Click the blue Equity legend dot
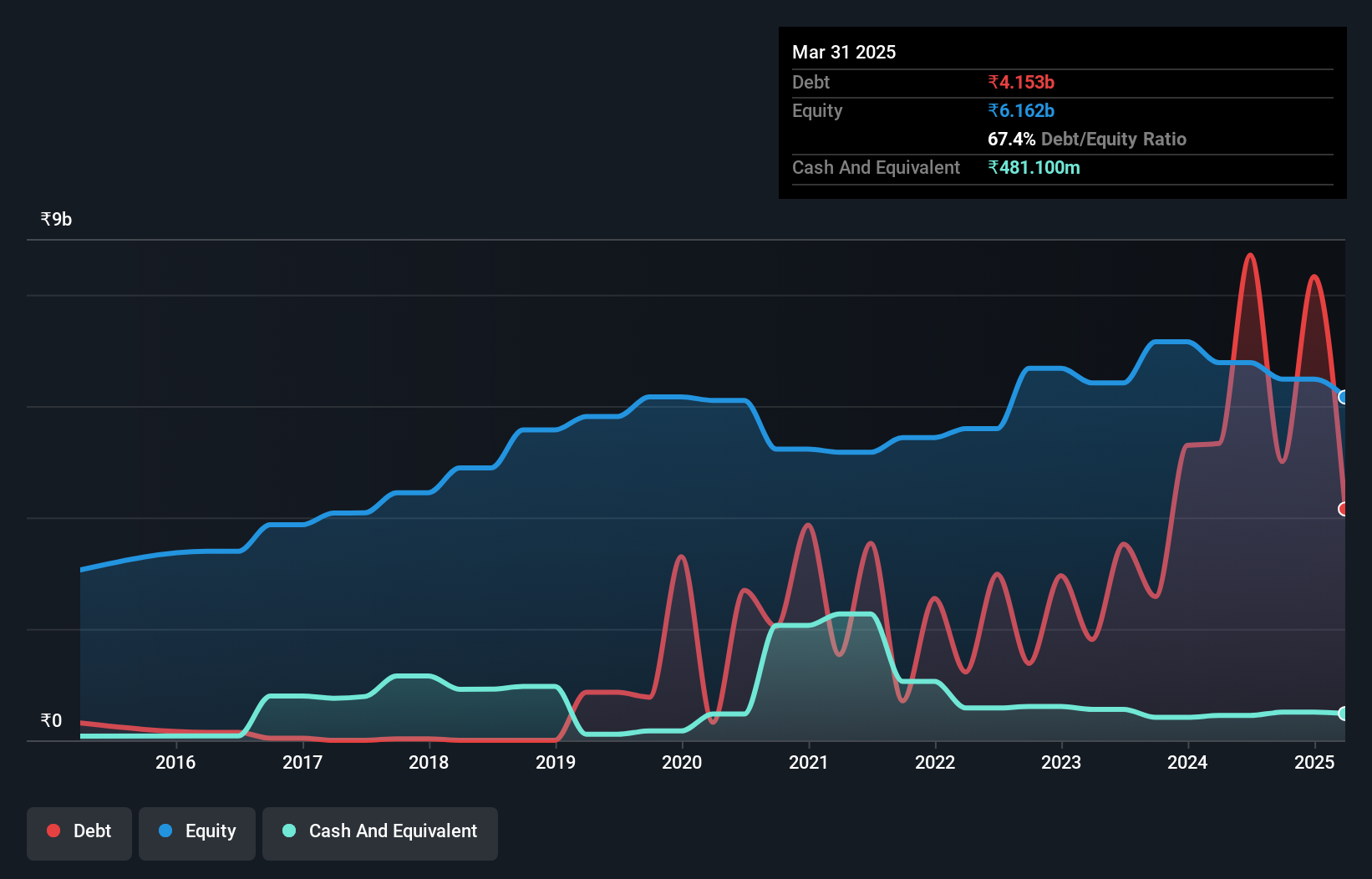Screen dimensions: 1372x879 165,831
